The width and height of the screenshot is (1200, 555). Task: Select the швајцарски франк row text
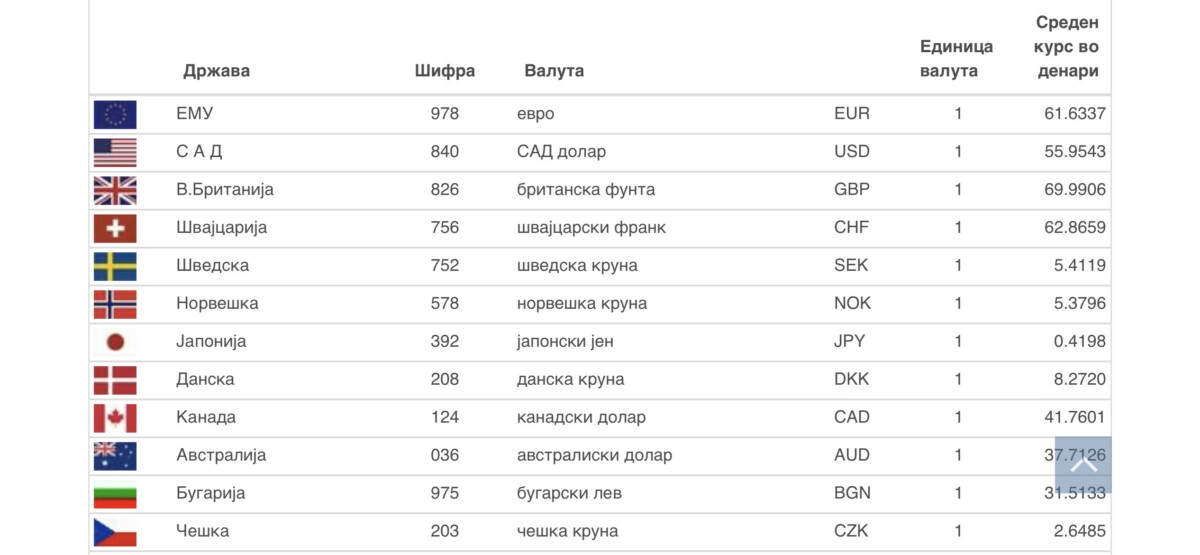tap(591, 228)
